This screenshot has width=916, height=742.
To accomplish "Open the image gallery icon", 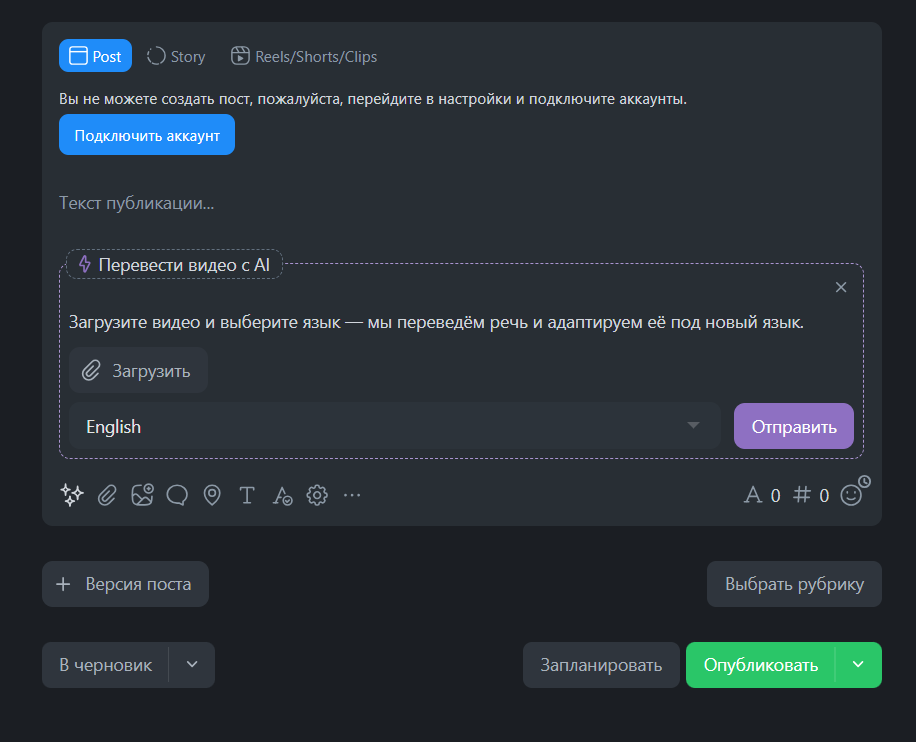I will point(142,494).
